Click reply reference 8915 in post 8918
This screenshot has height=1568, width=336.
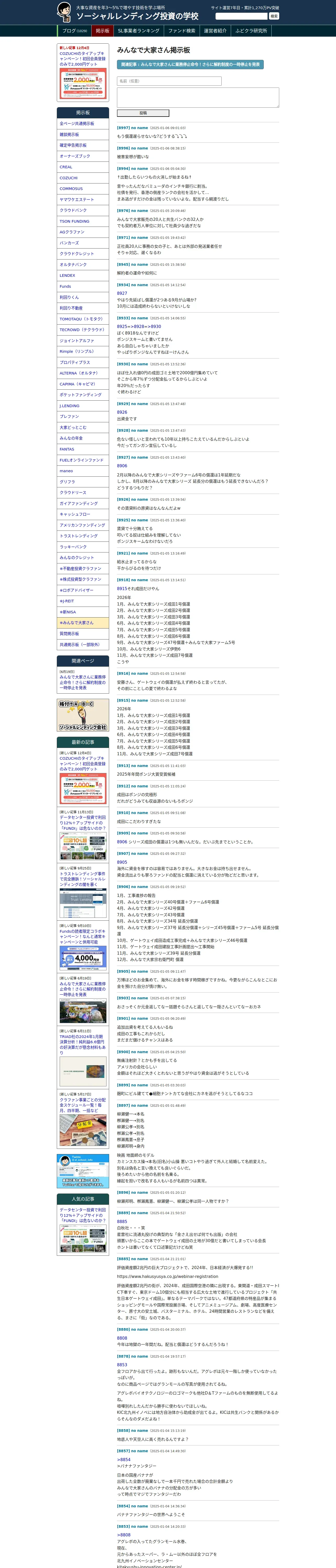pyautogui.click(x=122, y=589)
